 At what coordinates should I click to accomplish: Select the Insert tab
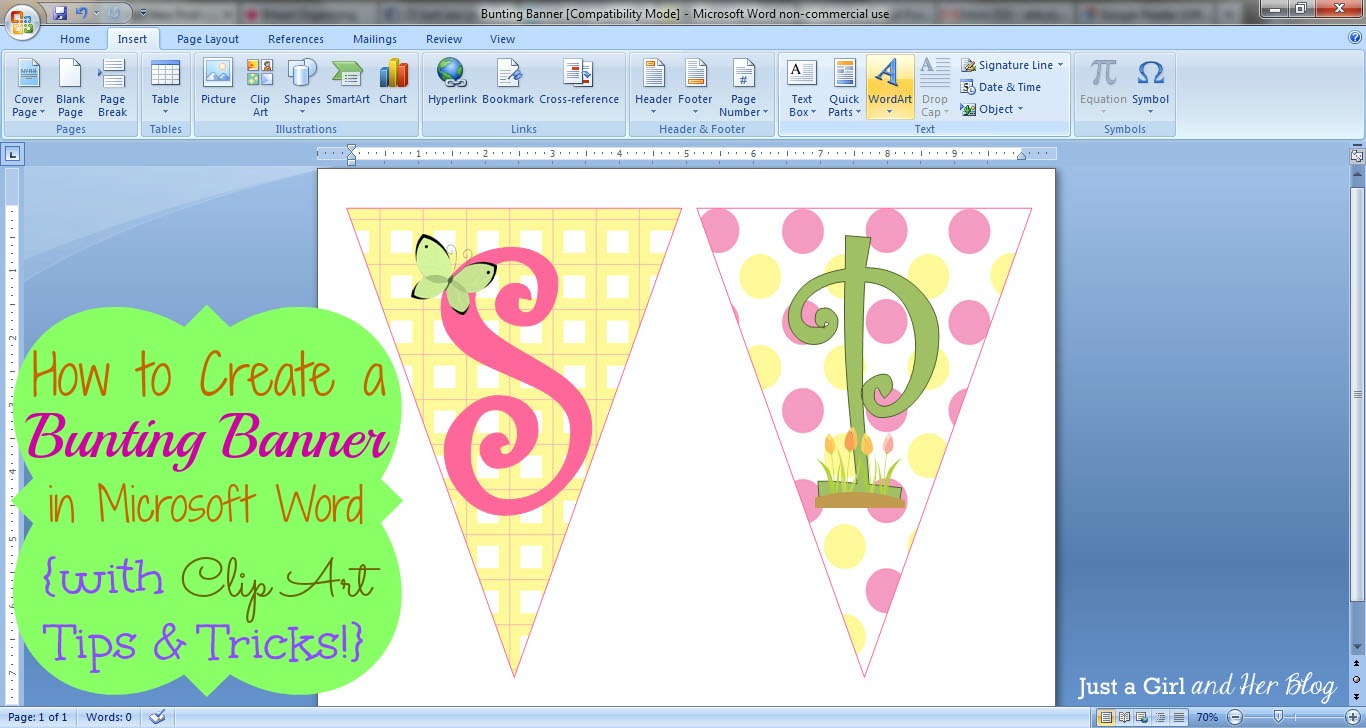pos(132,39)
